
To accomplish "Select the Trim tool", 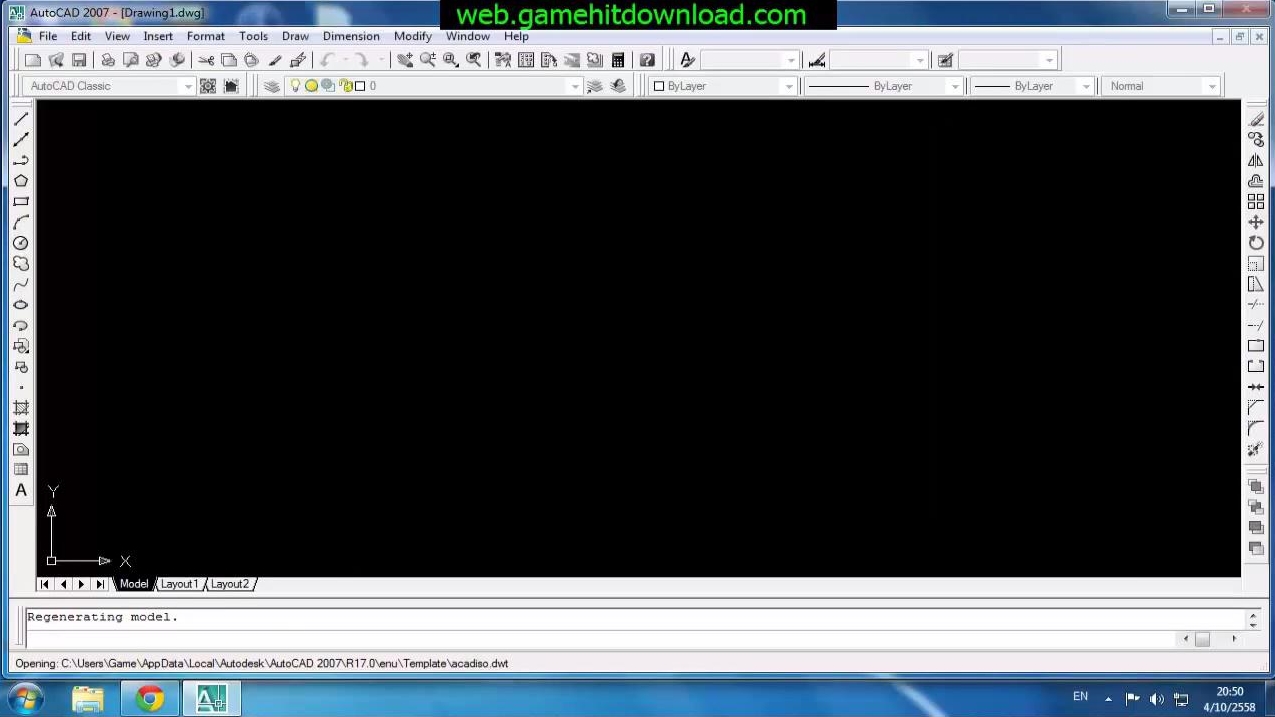I will coord(1256,305).
